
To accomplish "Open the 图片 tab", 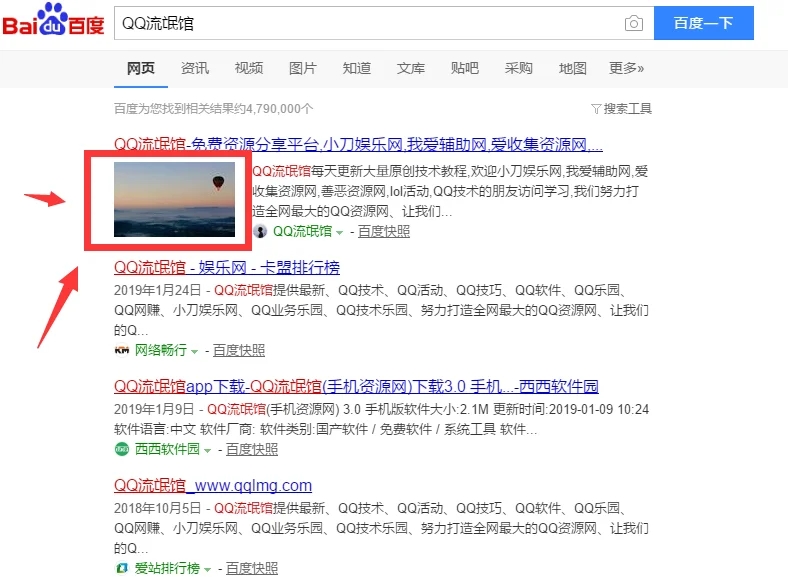I will click(x=303, y=68).
